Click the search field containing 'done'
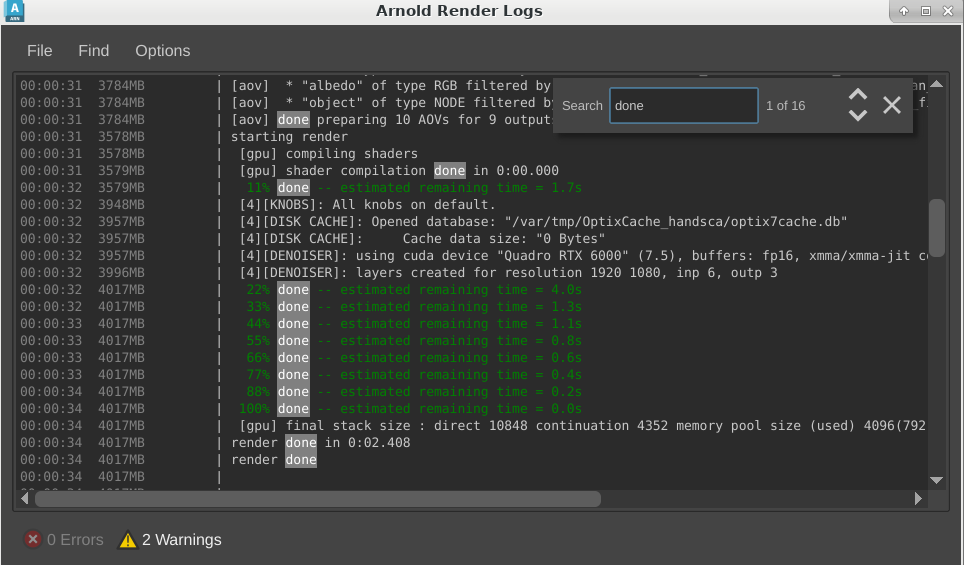Image resolution: width=964 pixels, height=565 pixels. [x=684, y=105]
